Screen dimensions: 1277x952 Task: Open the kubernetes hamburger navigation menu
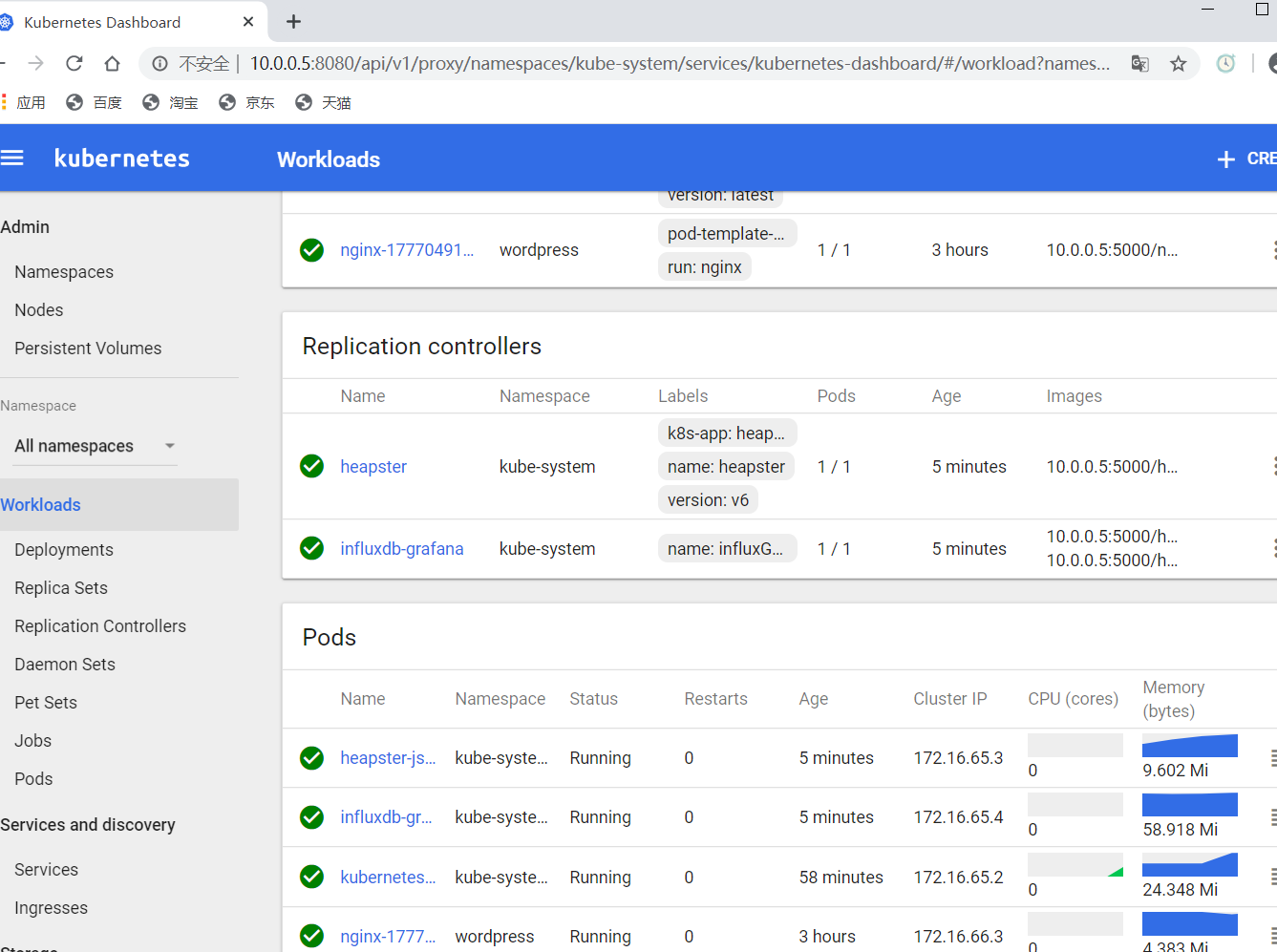[x=12, y=159]
